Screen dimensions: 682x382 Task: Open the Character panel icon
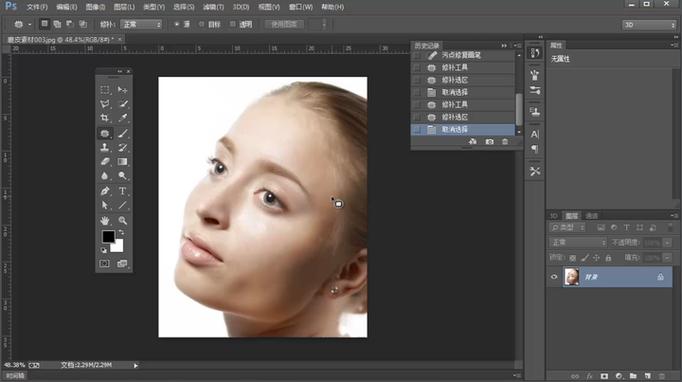[x=535, y=134]
